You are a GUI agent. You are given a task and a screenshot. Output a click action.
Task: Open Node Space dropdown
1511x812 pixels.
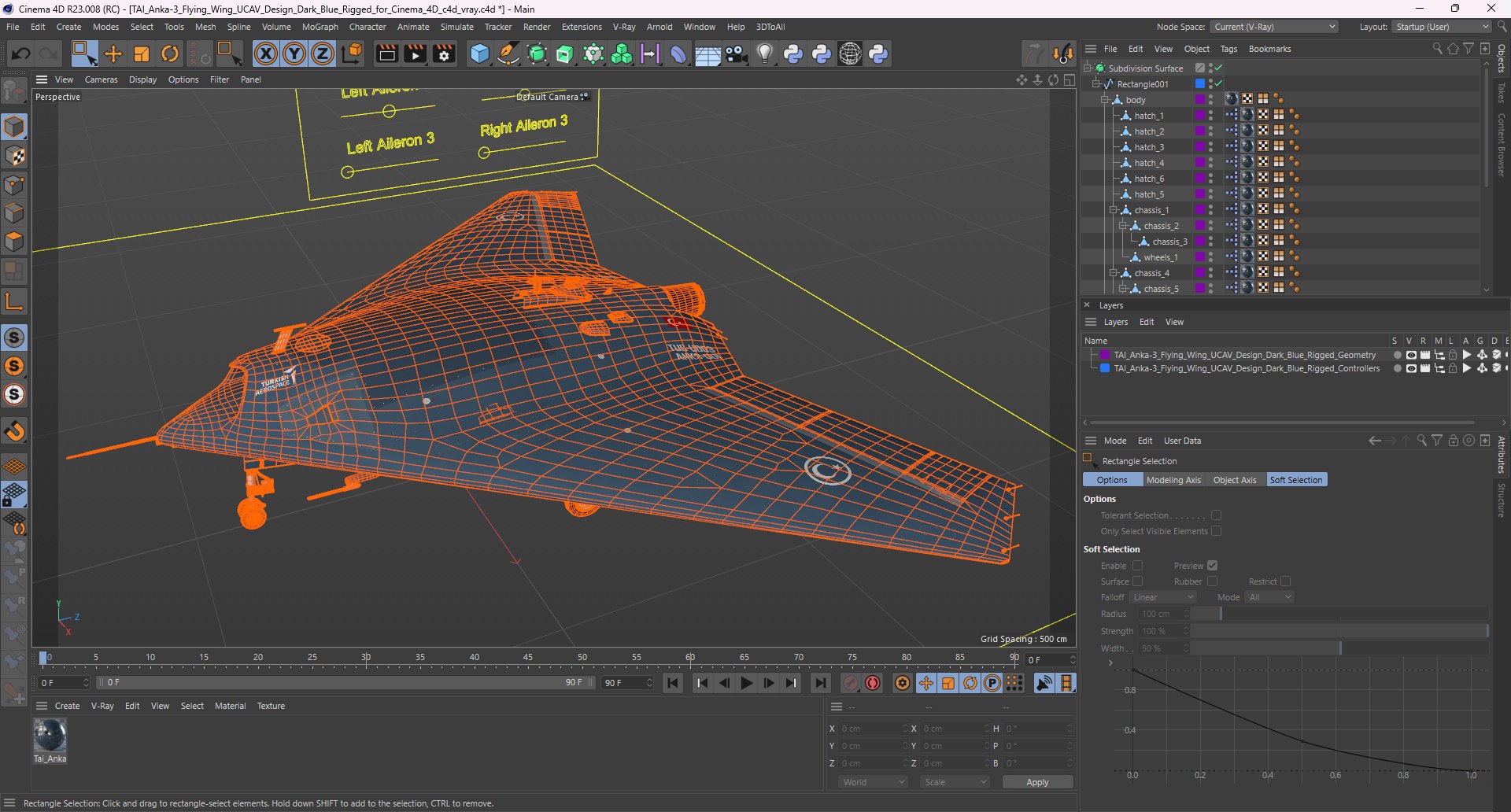pyautogui.click(x=1274, y=27)
